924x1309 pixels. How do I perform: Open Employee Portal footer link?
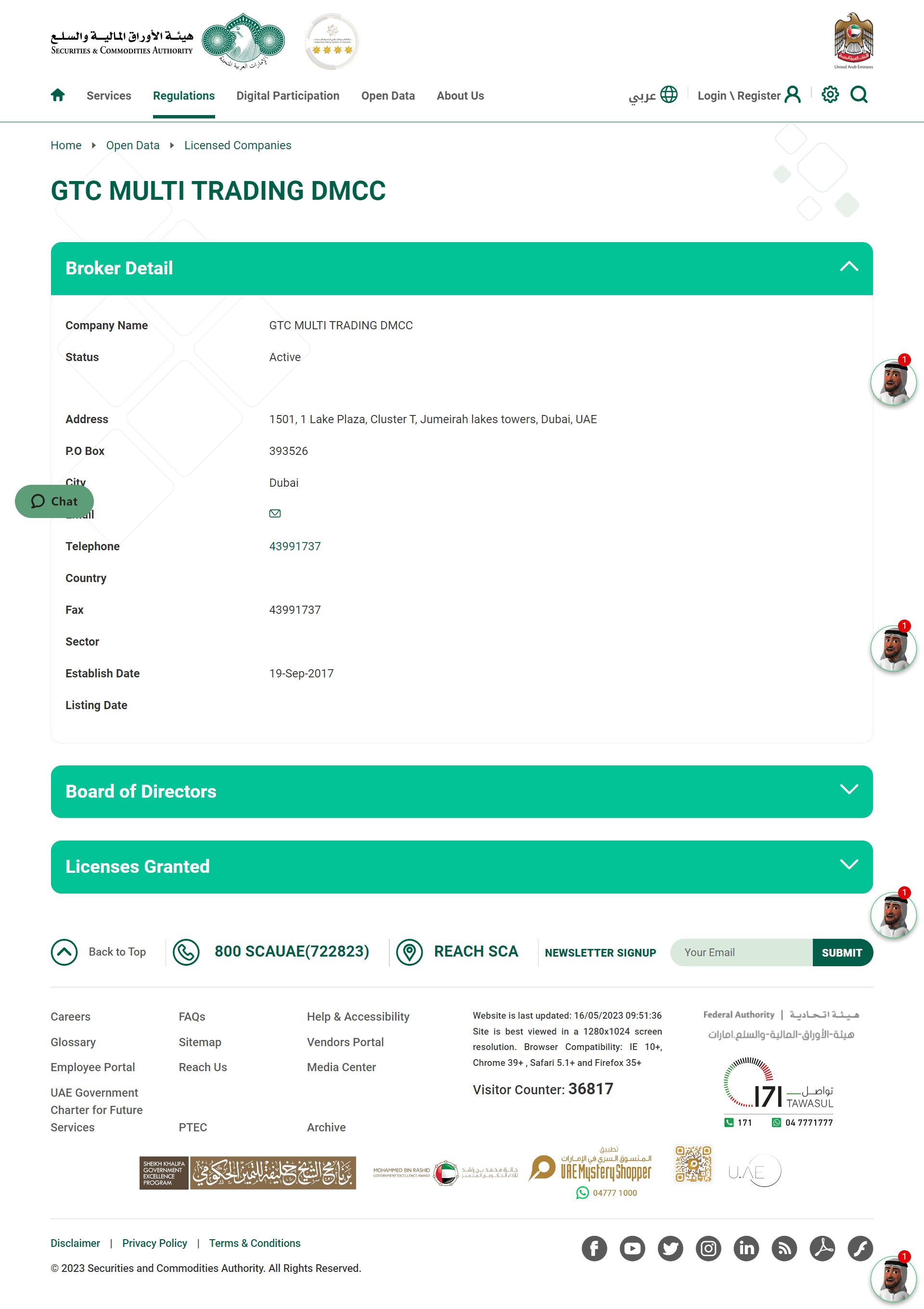[93, 1067]
